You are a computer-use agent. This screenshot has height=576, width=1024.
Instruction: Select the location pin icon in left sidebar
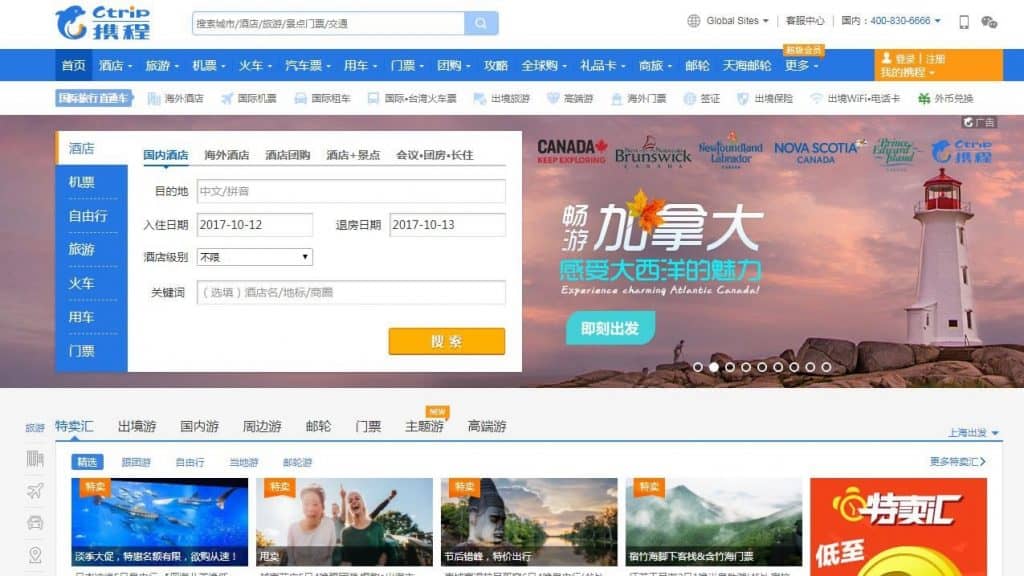[35, 555]
